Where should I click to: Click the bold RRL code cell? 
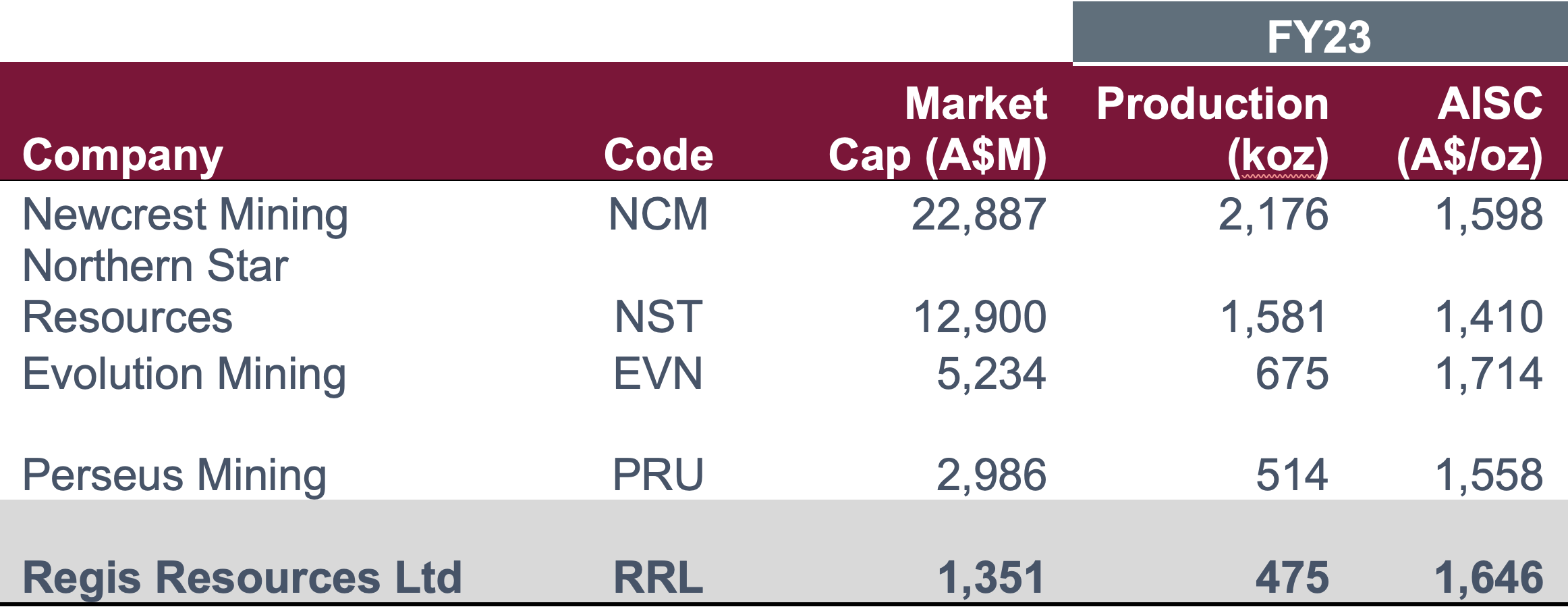659,578
